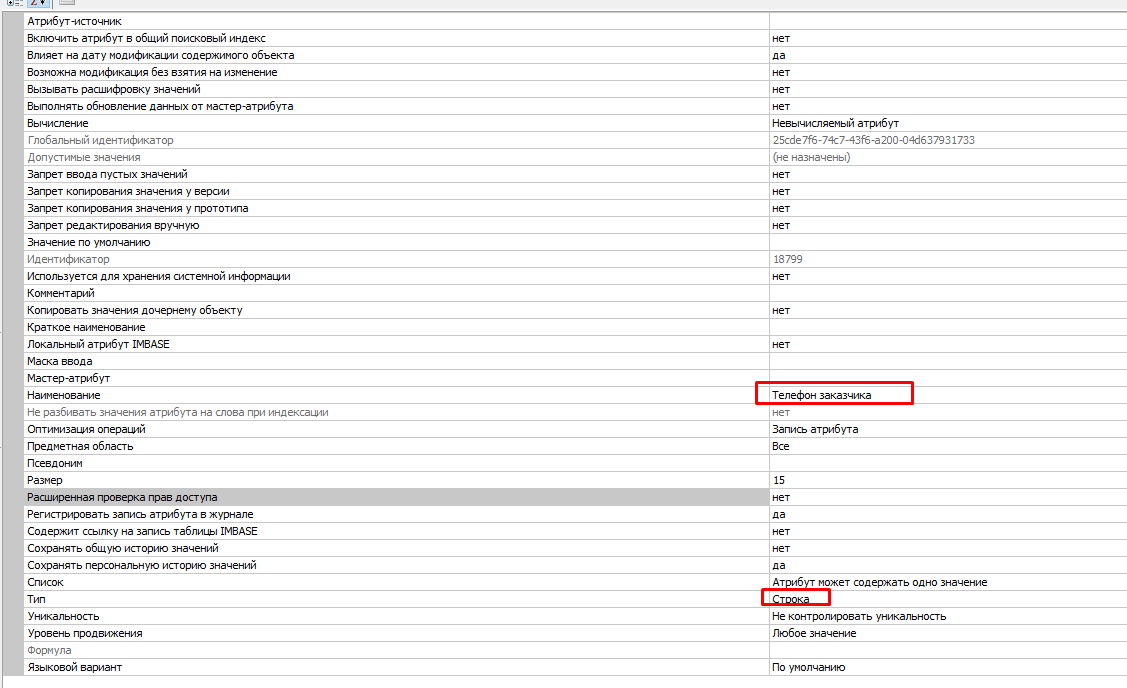
Task: Click value 'нет' of 'Расширенная проверка прав доступа'
Action: [781, 497]
